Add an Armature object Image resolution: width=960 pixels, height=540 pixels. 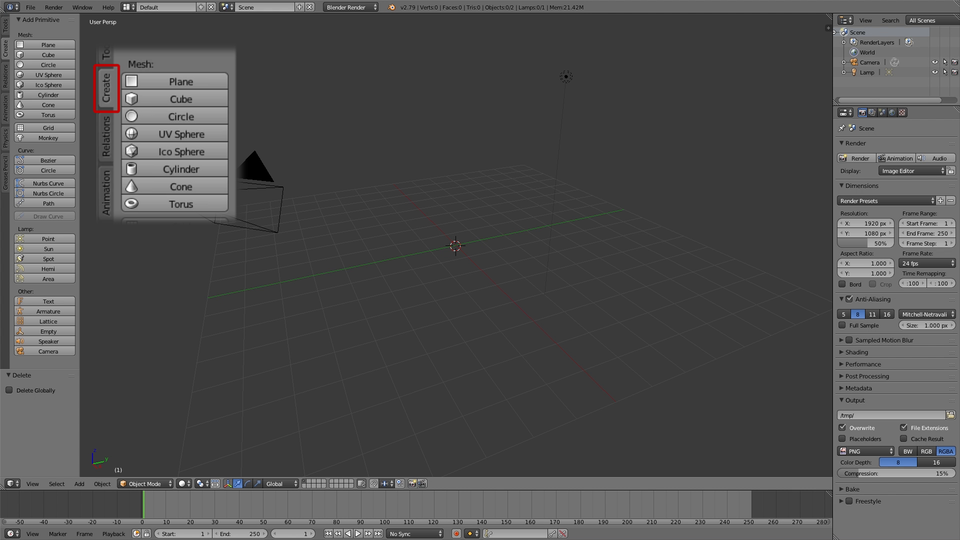tap(45, 311)
